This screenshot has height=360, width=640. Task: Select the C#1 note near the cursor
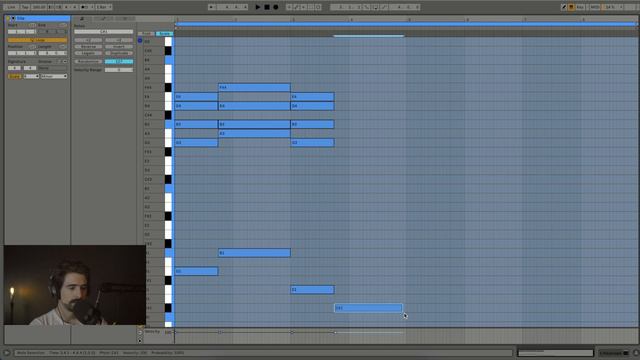pyautogui.click(x=368, y=308)
